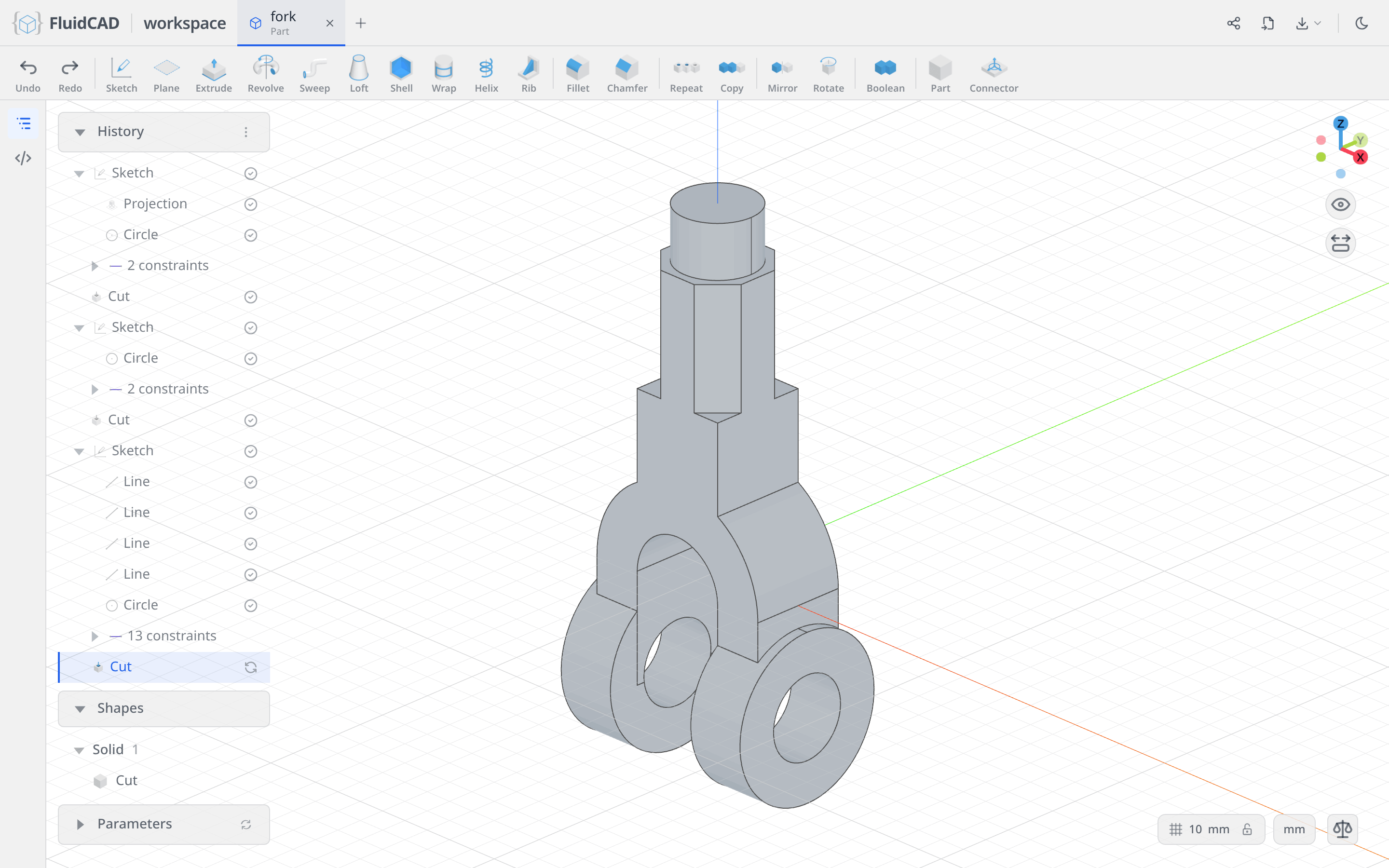Click the share icon in header
Image resolution: width=1389 pixels, height=868 pixels.
click(1233, 23)
